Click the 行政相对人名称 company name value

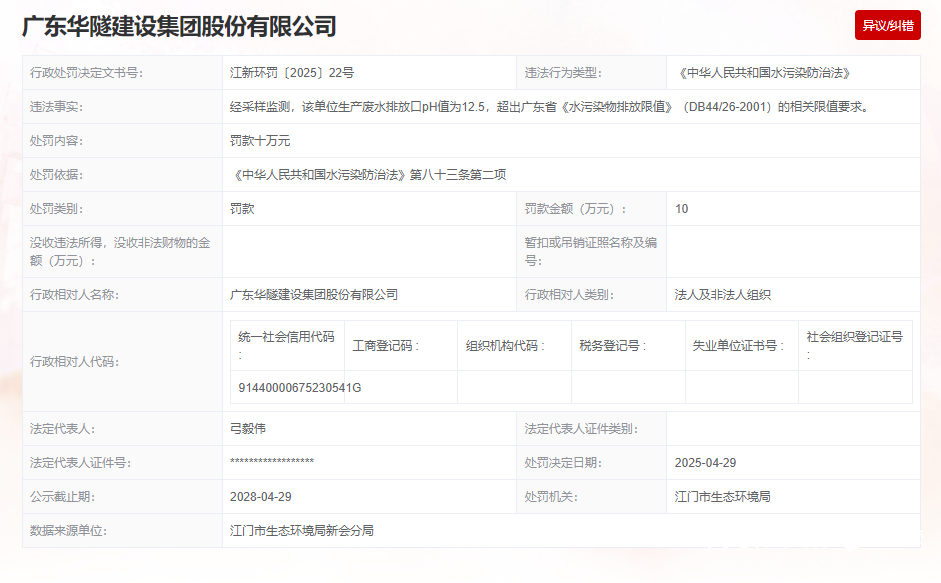click(x=314, y=295)
